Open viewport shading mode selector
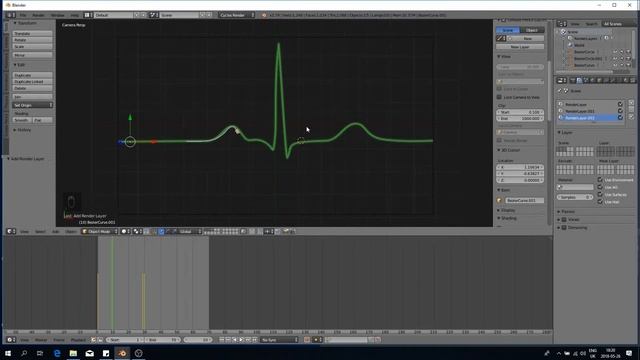640x360 pixels. point(125,231)
